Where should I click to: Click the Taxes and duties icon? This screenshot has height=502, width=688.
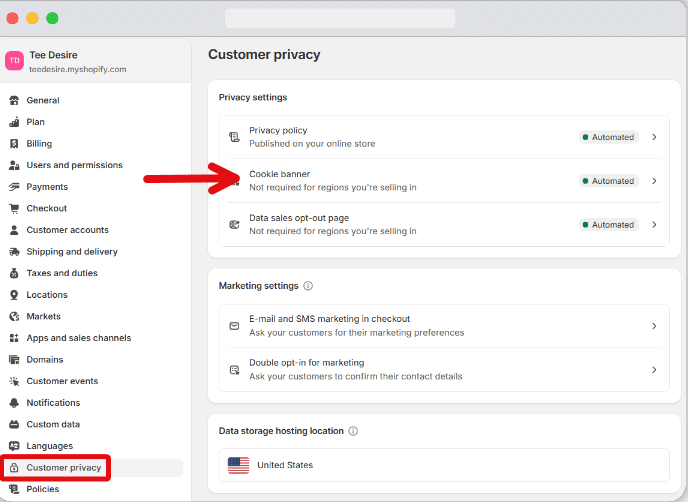tap(14, 273)
